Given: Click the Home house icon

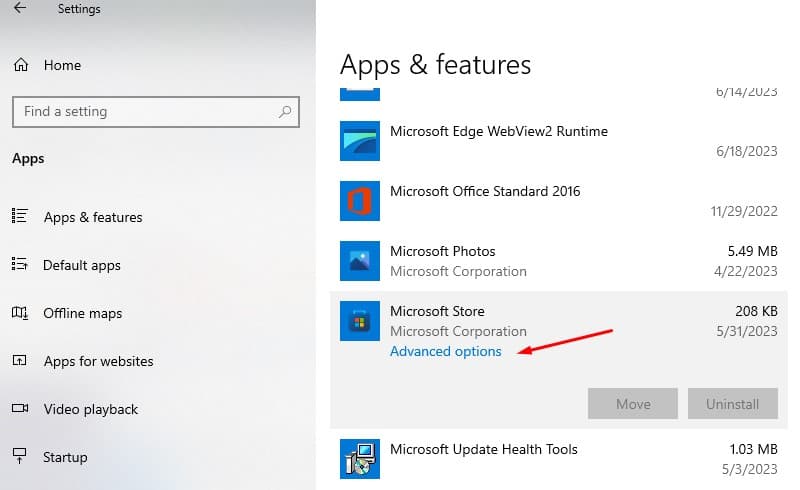Looking at the screenshot, I should 21,65.
